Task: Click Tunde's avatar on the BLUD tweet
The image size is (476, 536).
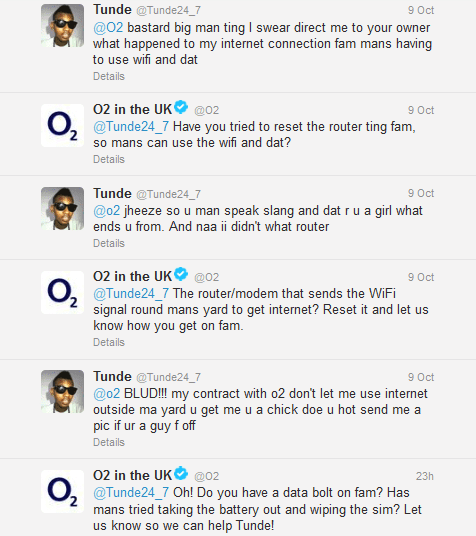Action: 62,391
